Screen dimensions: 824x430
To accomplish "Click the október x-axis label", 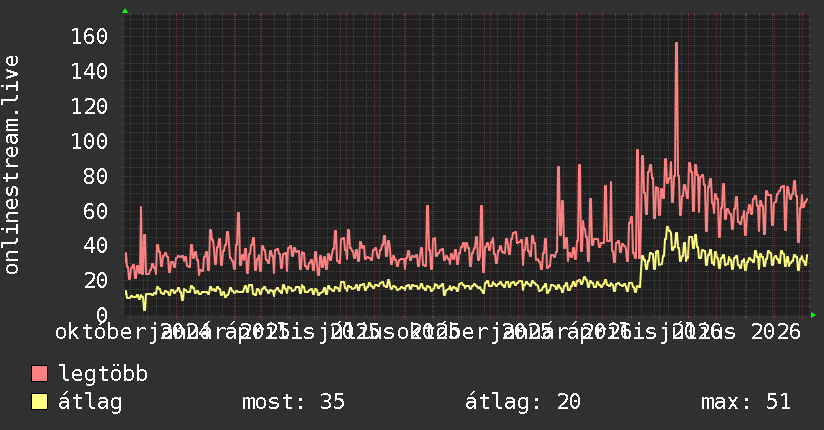I will [x=101, y=332].
